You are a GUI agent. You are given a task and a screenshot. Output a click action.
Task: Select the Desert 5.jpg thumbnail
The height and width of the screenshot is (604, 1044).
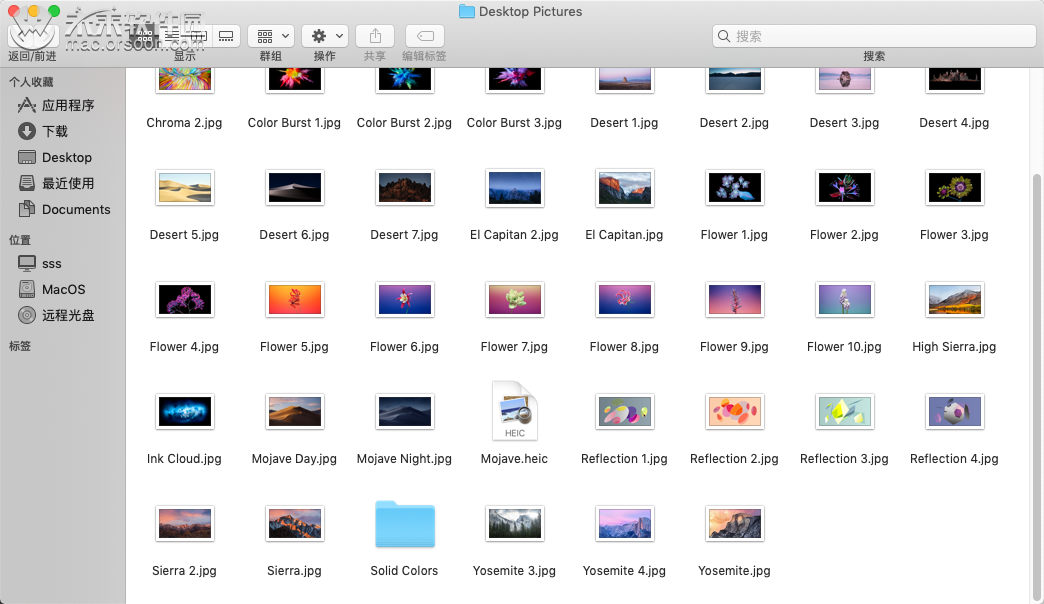184,187
